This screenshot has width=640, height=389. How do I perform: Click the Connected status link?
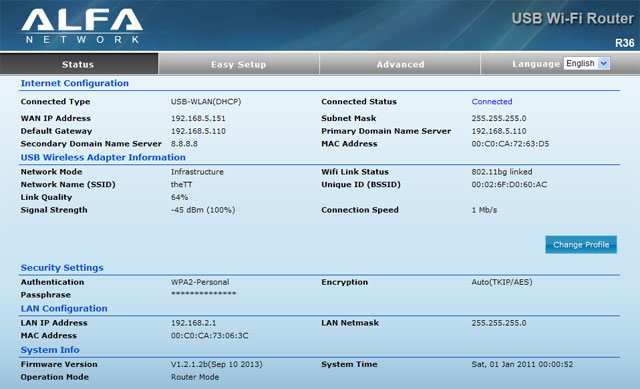(492, 102)
